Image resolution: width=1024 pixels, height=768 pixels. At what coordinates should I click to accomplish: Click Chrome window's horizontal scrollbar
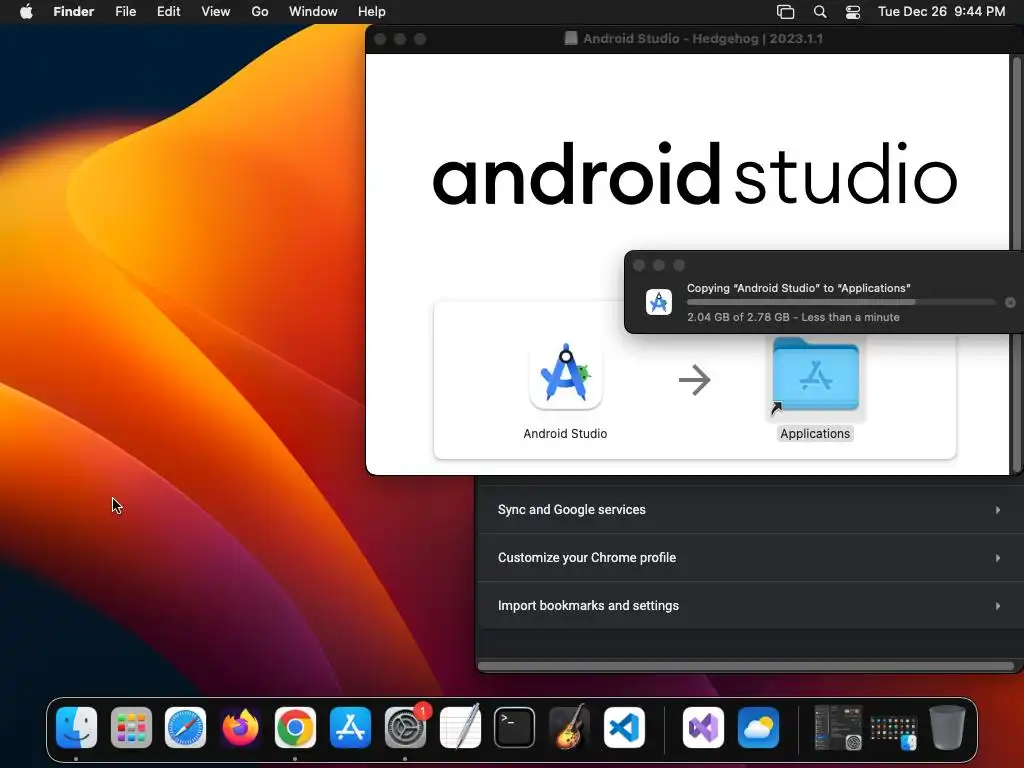click(x=746, y=666)
